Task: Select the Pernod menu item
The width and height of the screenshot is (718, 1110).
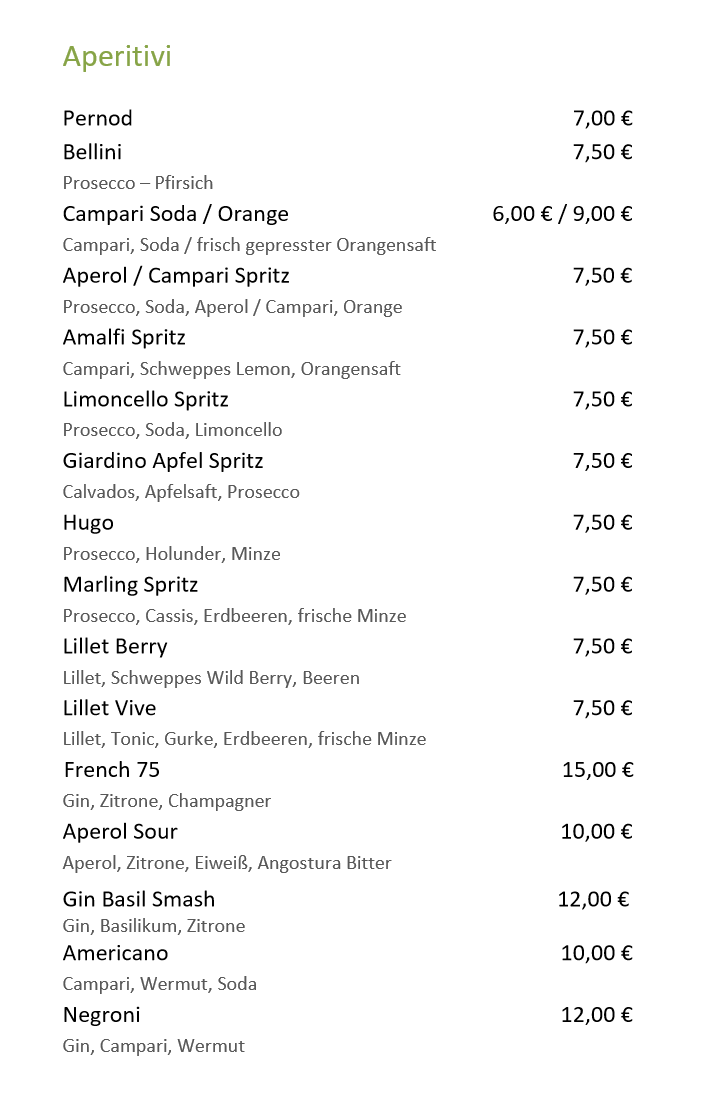Action: [x=98, y=118]
